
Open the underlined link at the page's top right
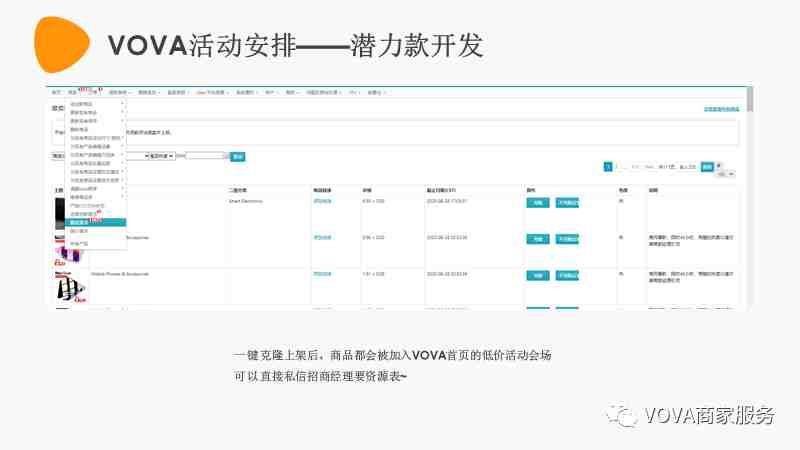[x=721, y=109]
